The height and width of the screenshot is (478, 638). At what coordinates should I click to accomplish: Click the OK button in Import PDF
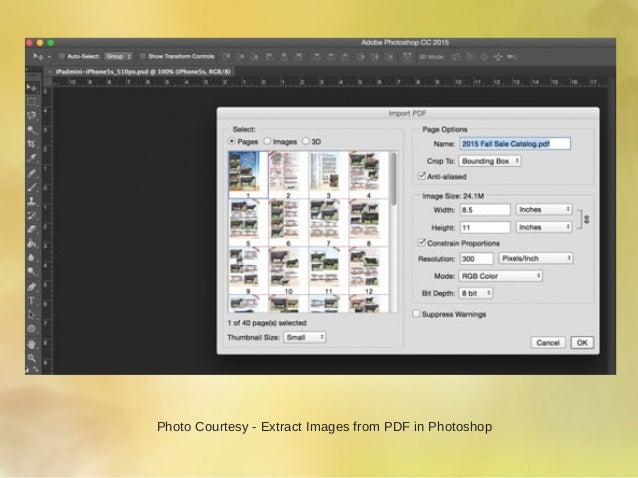(x=582, y=343)
